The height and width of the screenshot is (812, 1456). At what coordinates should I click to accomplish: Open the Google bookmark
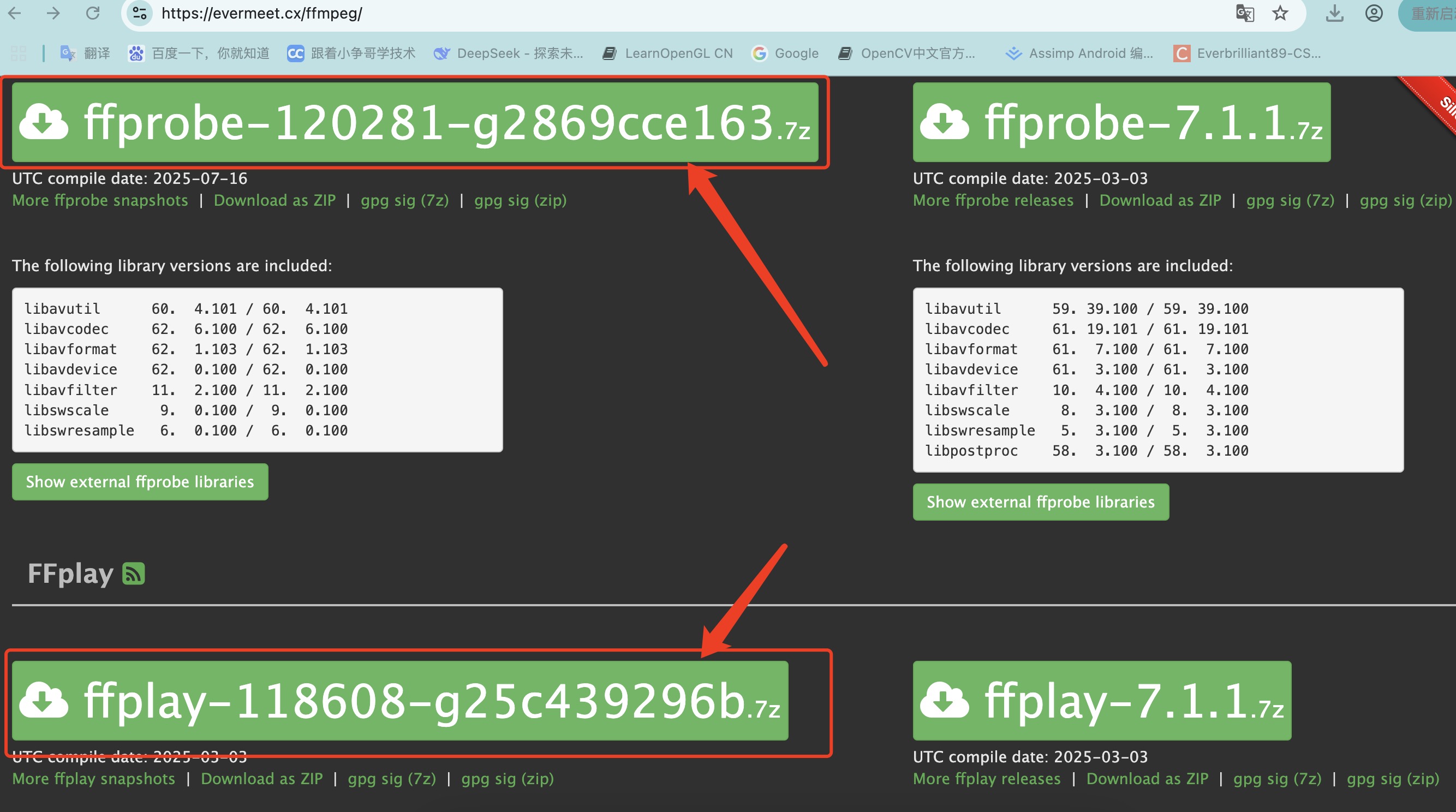pyautogui.click(x=785, y=53)
